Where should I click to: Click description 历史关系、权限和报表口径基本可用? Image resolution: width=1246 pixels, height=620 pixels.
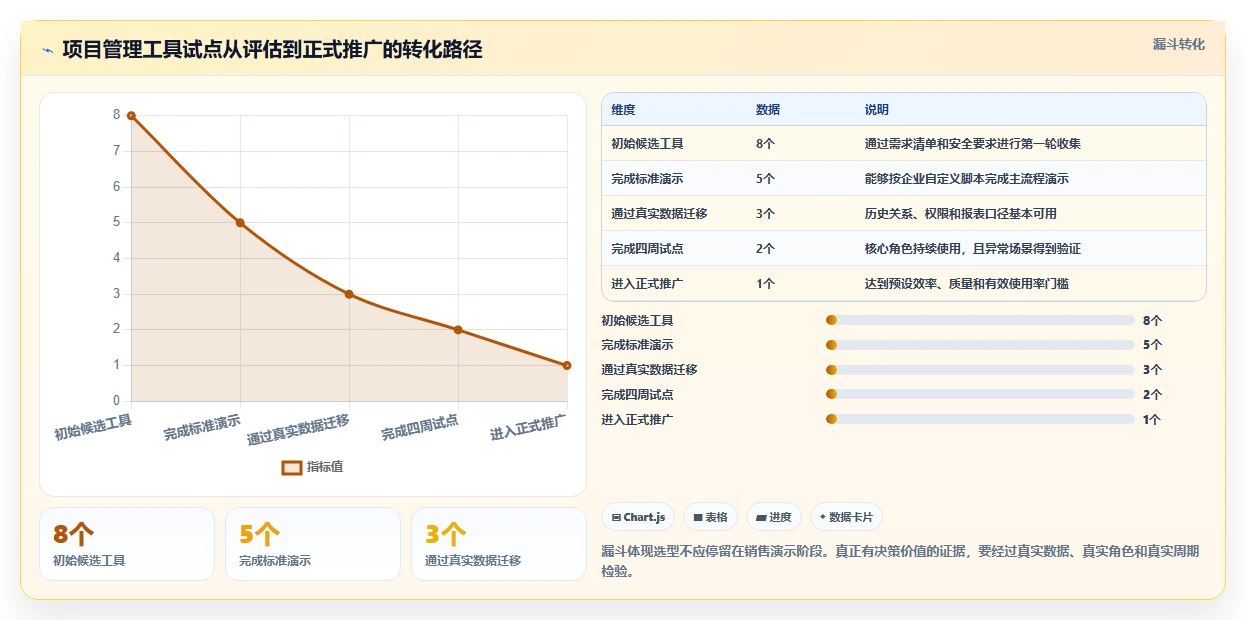pos(961,214)
